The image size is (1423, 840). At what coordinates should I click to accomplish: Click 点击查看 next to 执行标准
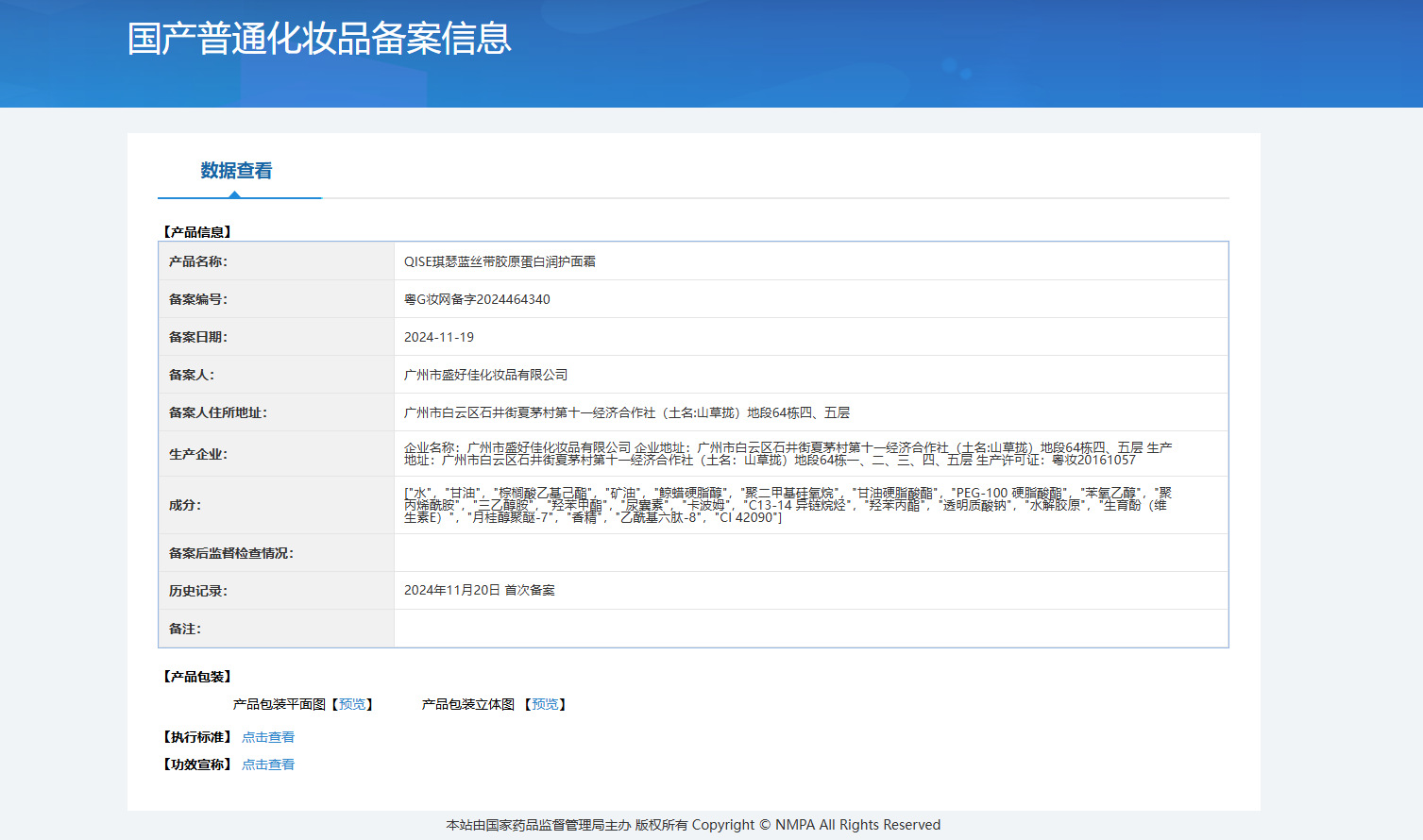point(268,737)
